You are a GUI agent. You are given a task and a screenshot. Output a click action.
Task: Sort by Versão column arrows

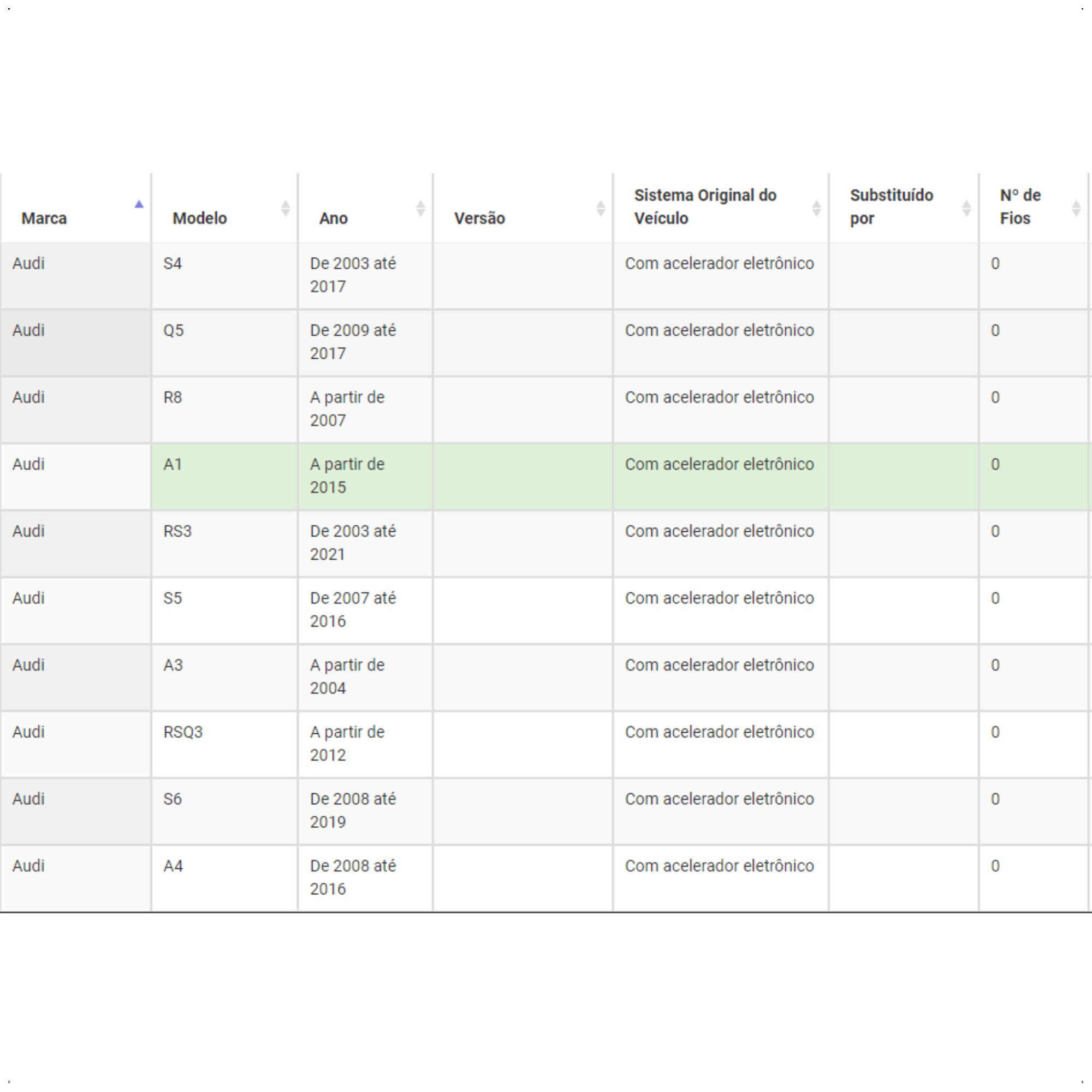[x=601, y=209]
